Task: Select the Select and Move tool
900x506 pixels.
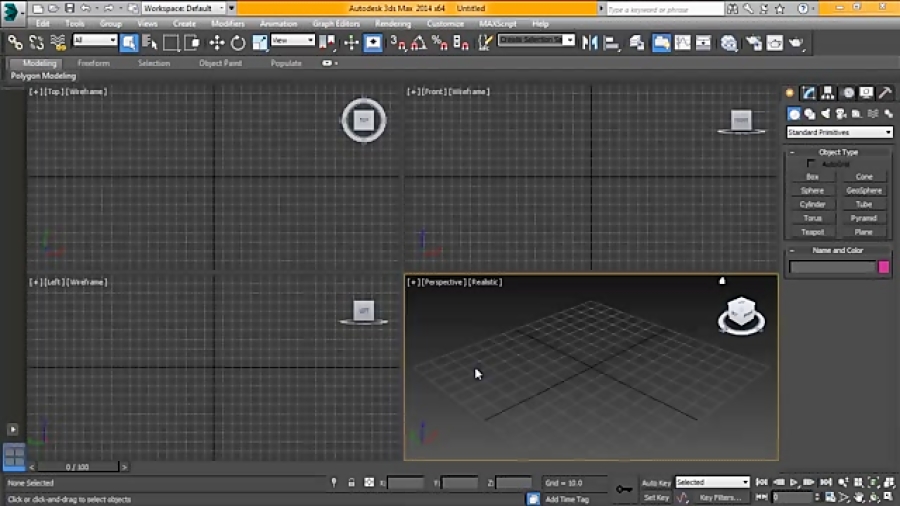Action: pyautogui.click(x=216, y=42)
